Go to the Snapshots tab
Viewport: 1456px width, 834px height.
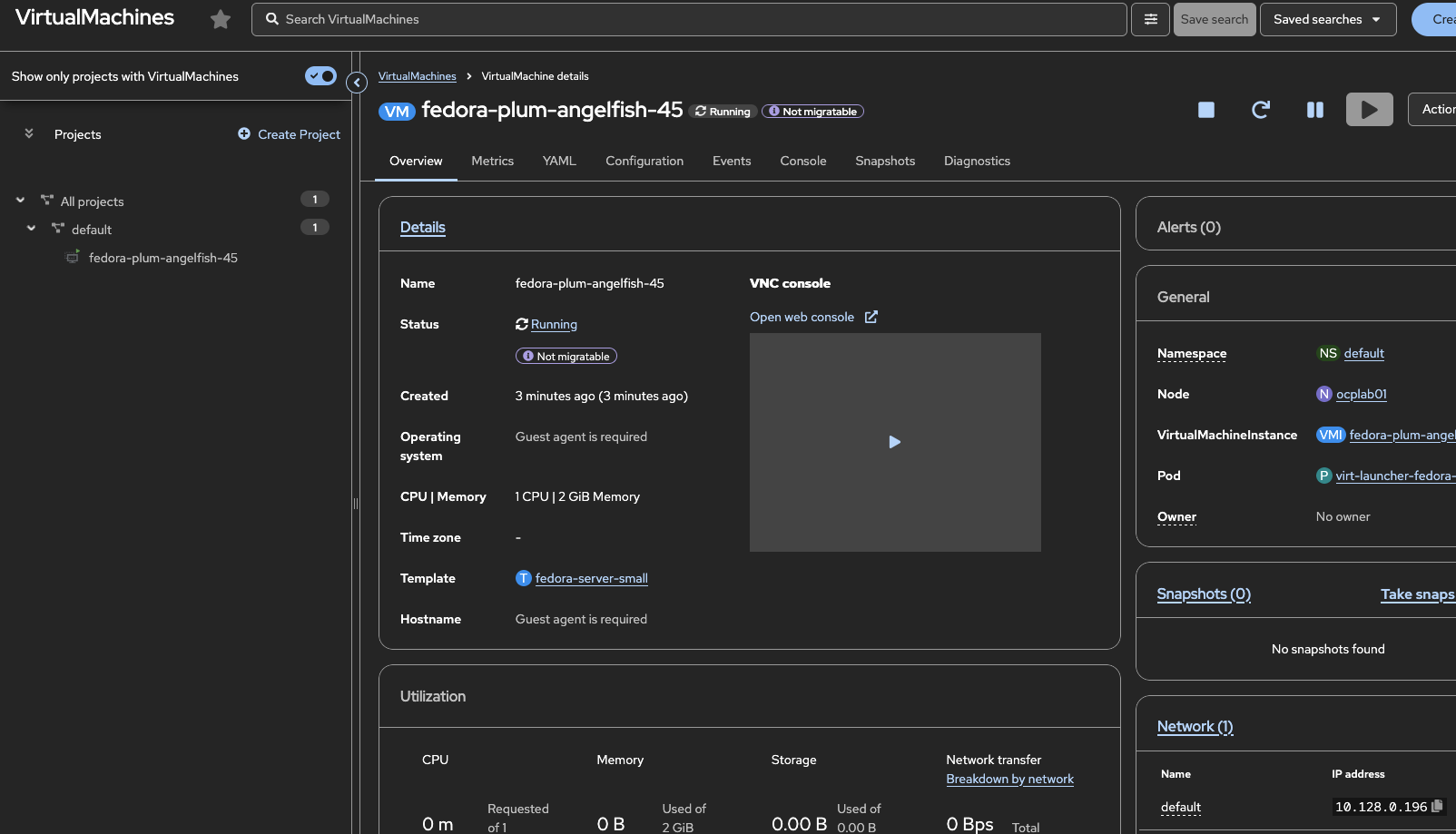coord(885,161)
